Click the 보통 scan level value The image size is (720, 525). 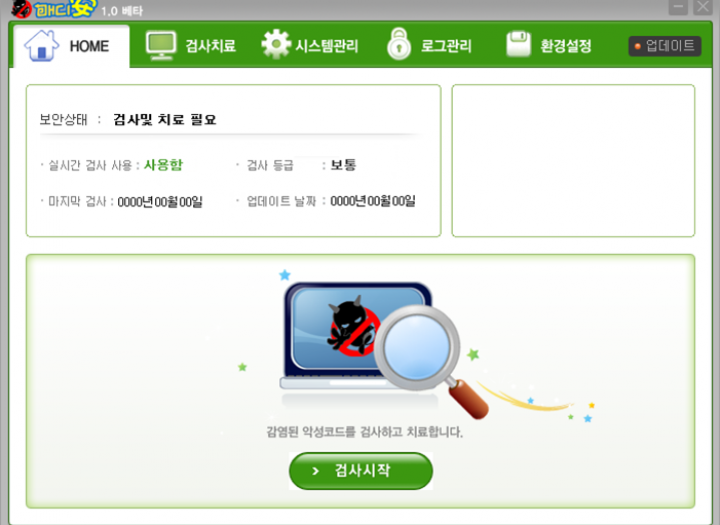pyautogui.click(x=343, y=165)
